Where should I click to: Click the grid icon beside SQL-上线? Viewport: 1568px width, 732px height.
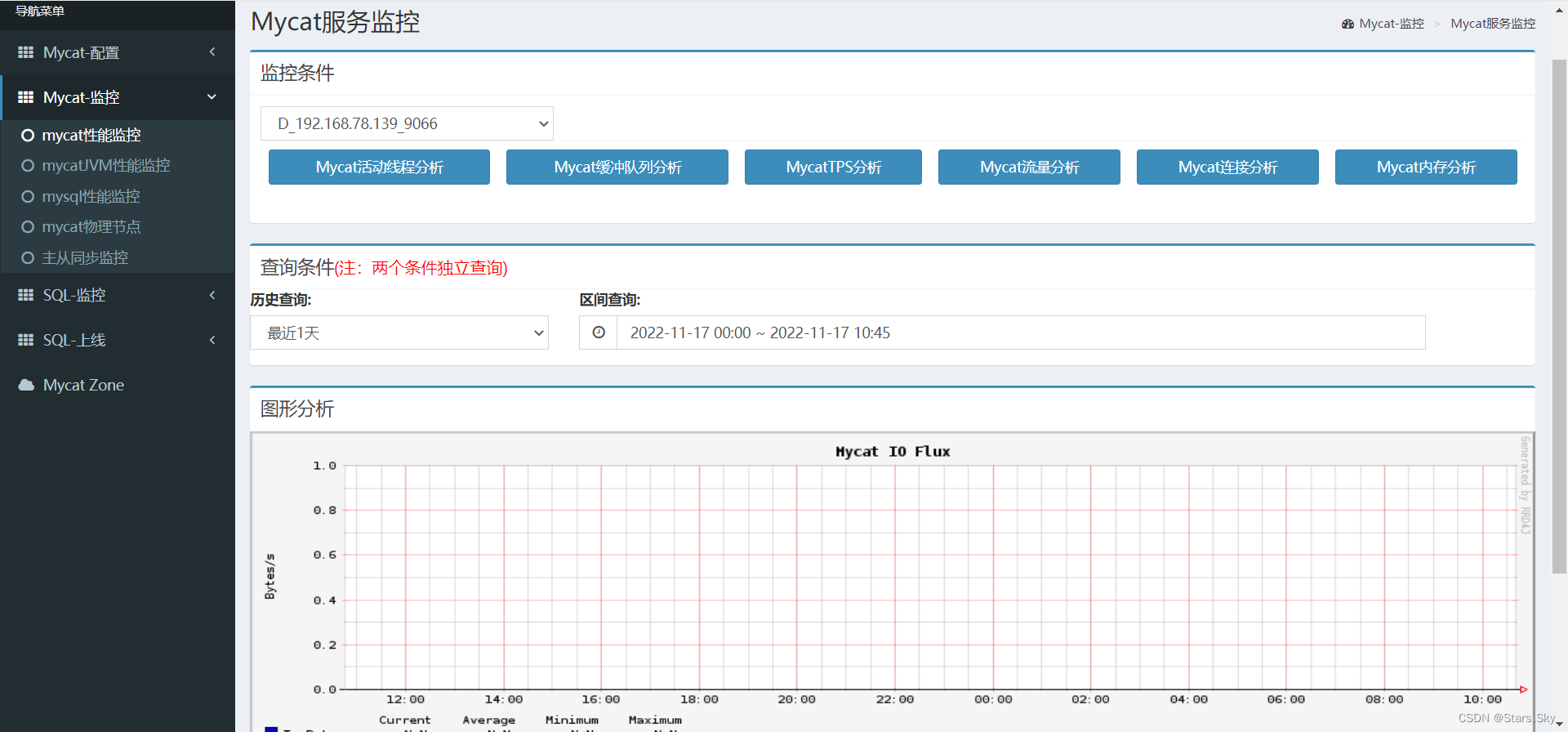pos(26,340)
